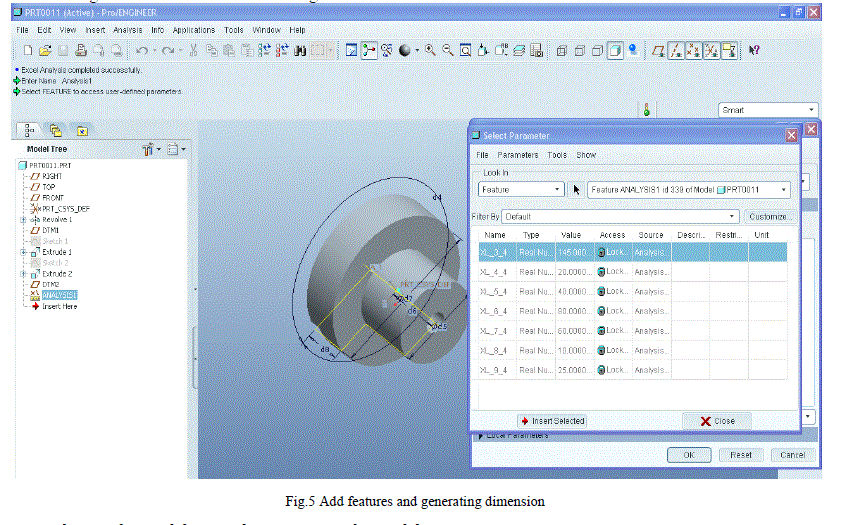Viewport: 849px width, 525px height.
Task: Toggle shaded display mode icon
Action: click(617, 50)
